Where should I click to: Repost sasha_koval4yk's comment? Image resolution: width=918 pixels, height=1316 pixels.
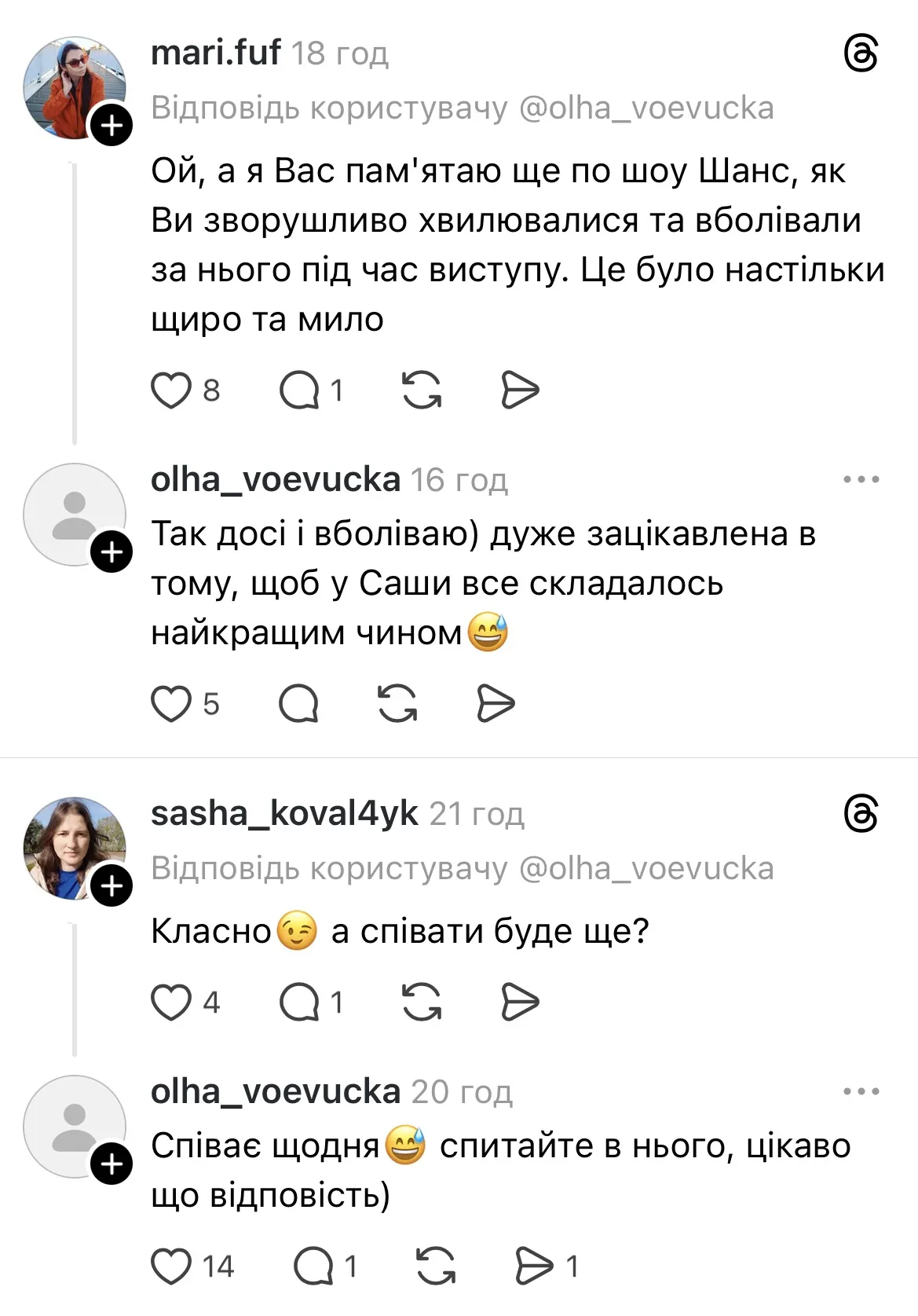click(x=422, y=1002)
